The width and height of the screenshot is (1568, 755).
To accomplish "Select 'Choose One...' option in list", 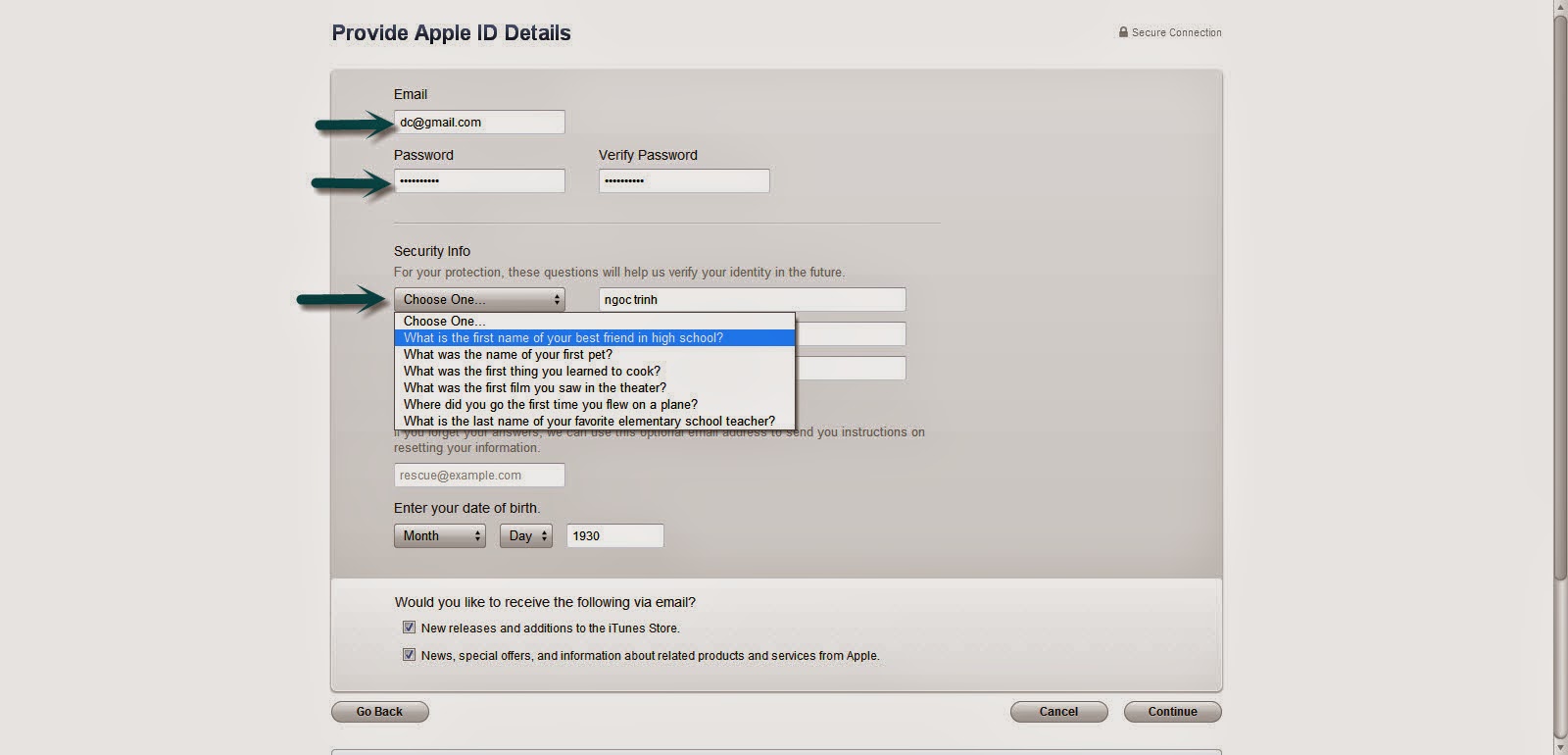I will 594,322.
